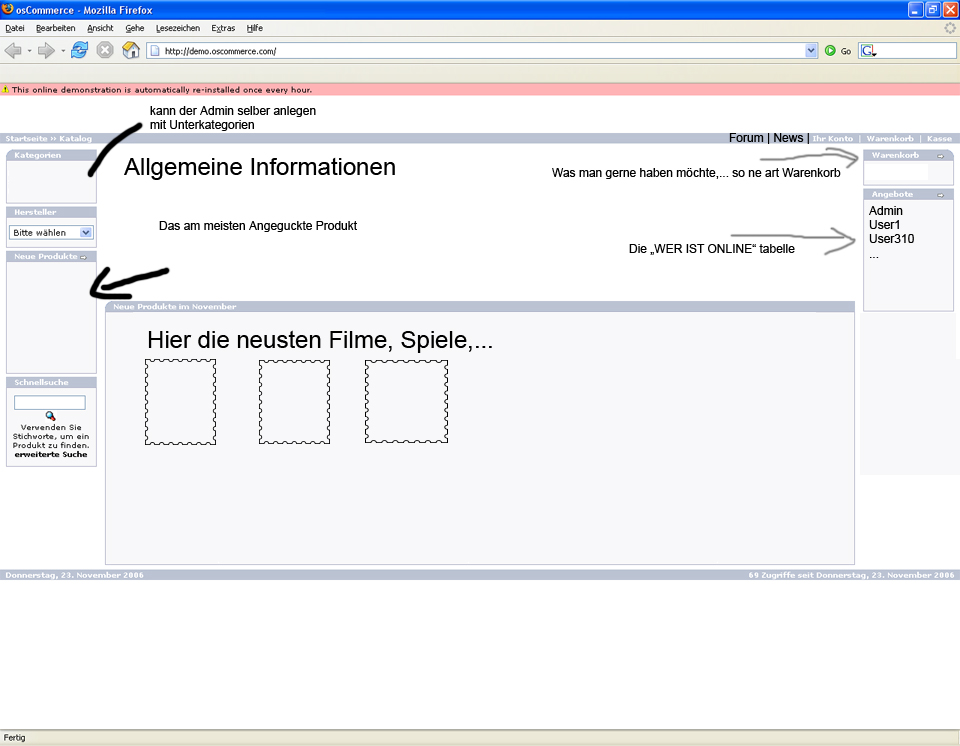This screenshot has height=746, width=960.
Task: Click the Forward navigation arrow
Action: tap(44, 50)
